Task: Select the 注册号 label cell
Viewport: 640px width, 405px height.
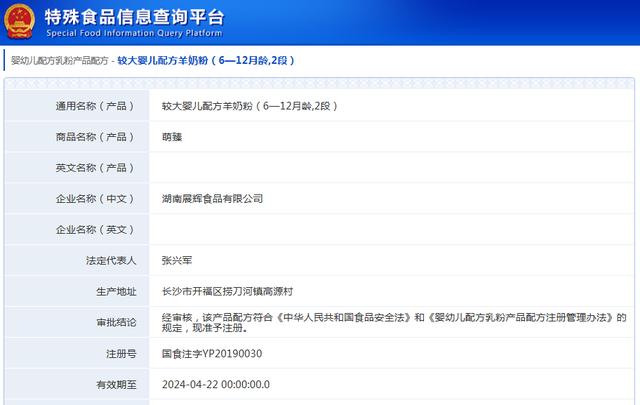Action: point(77,354)
